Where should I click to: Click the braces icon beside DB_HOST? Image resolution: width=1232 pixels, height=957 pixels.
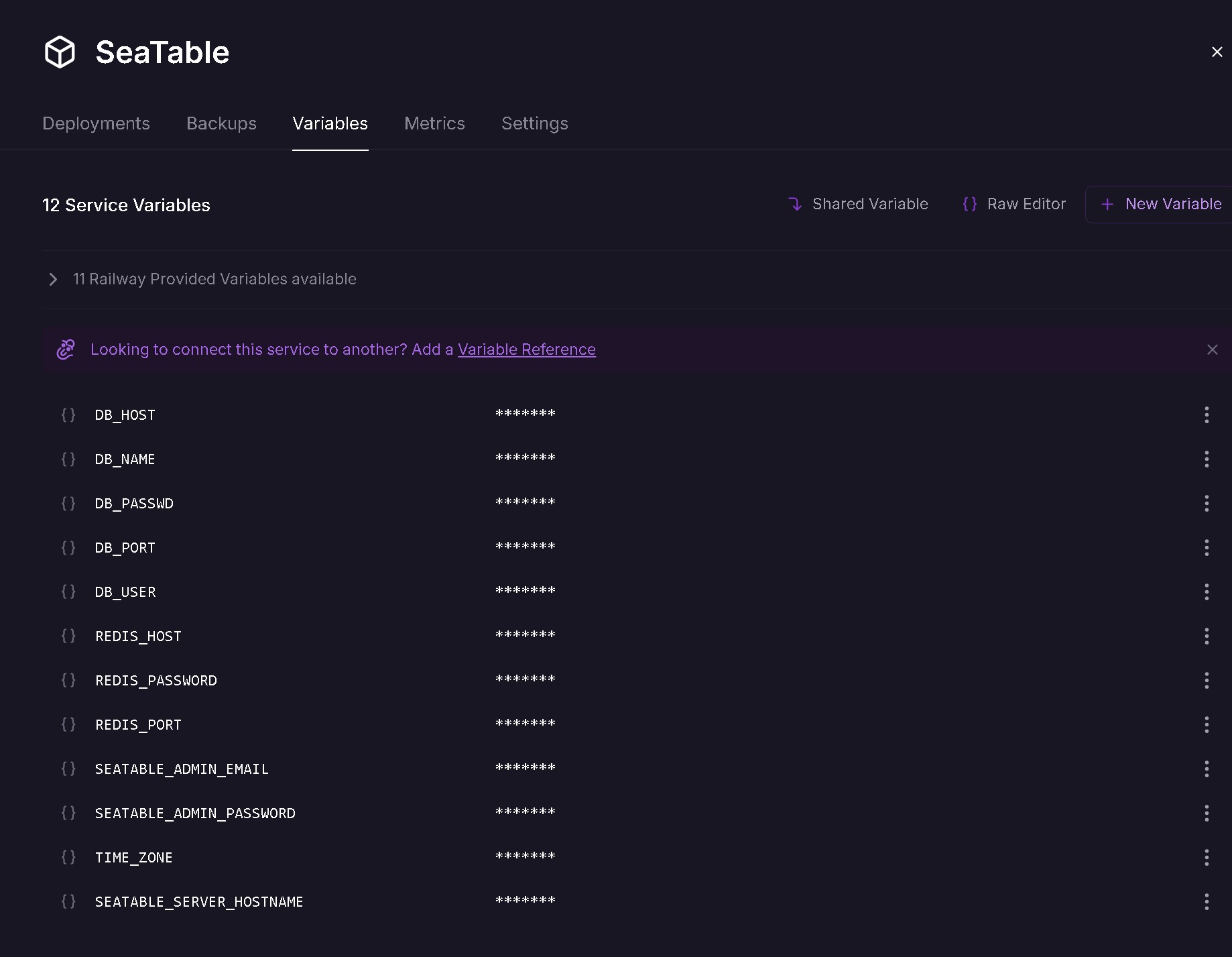click(x=68, y=414)
